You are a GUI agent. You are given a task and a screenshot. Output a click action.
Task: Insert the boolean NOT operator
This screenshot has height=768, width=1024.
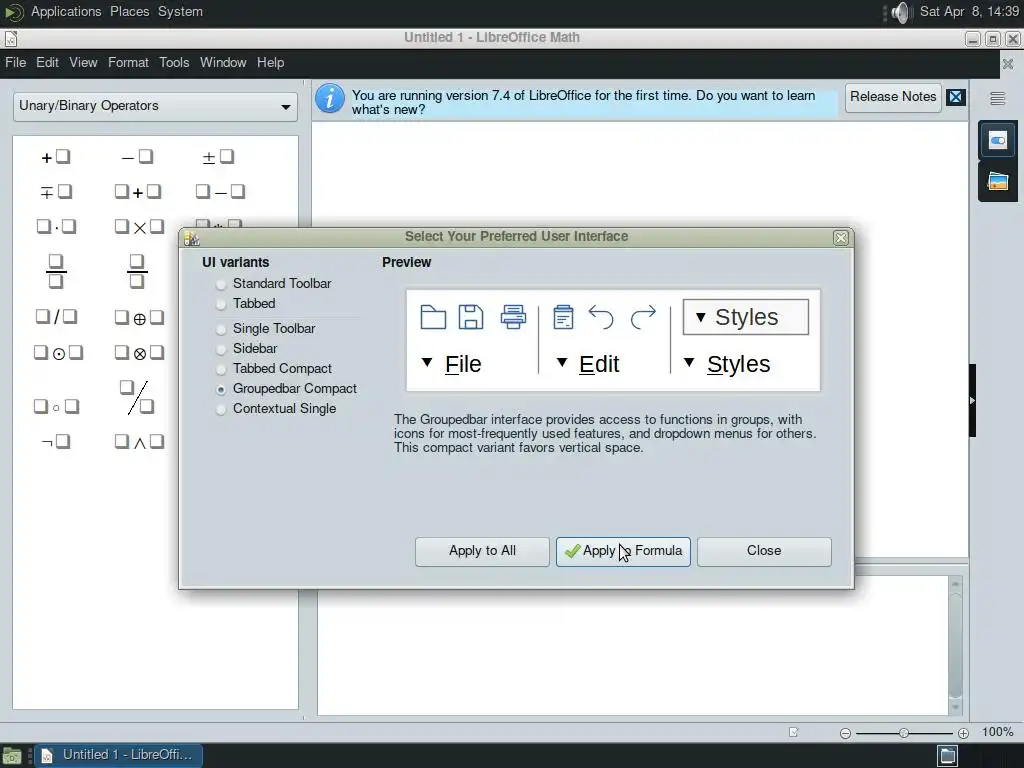(56, 442)
